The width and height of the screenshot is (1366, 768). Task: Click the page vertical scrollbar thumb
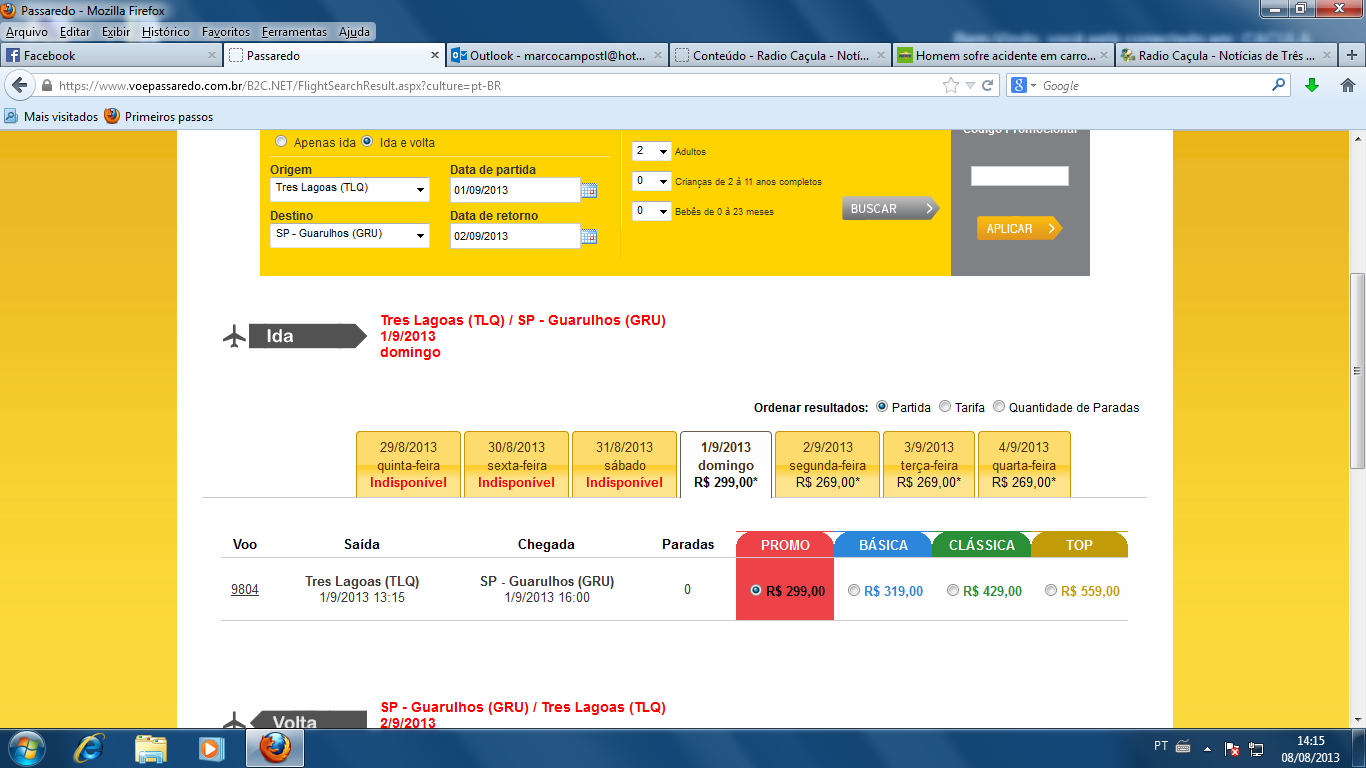point(1357,370)
